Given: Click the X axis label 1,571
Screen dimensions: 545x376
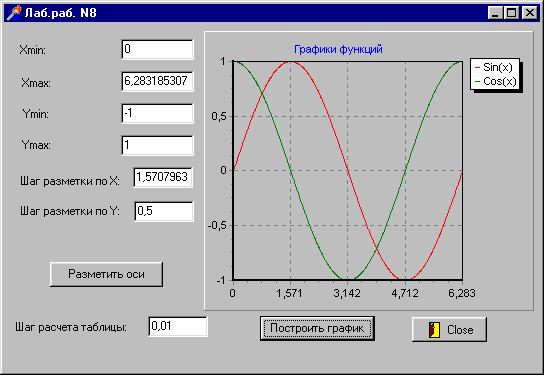Looking at the screenshot, I should click(x=290, y=293).
